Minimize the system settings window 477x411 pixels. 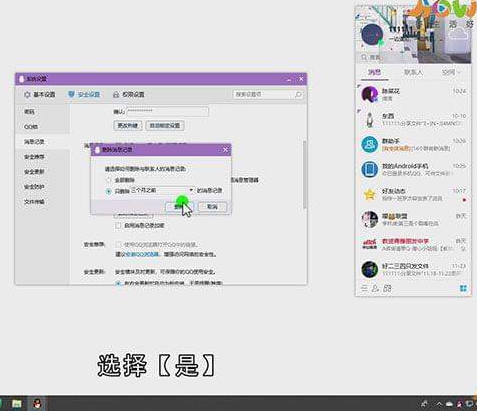coord(289,79)
